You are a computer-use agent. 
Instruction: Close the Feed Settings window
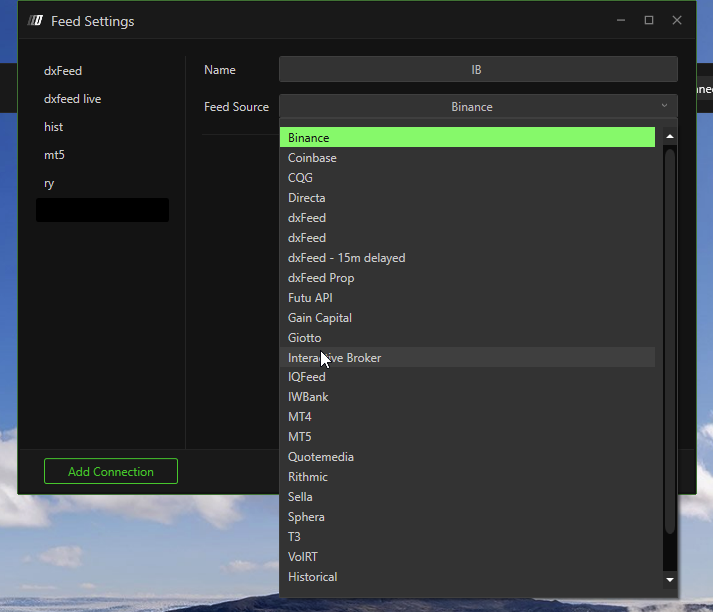677,20
